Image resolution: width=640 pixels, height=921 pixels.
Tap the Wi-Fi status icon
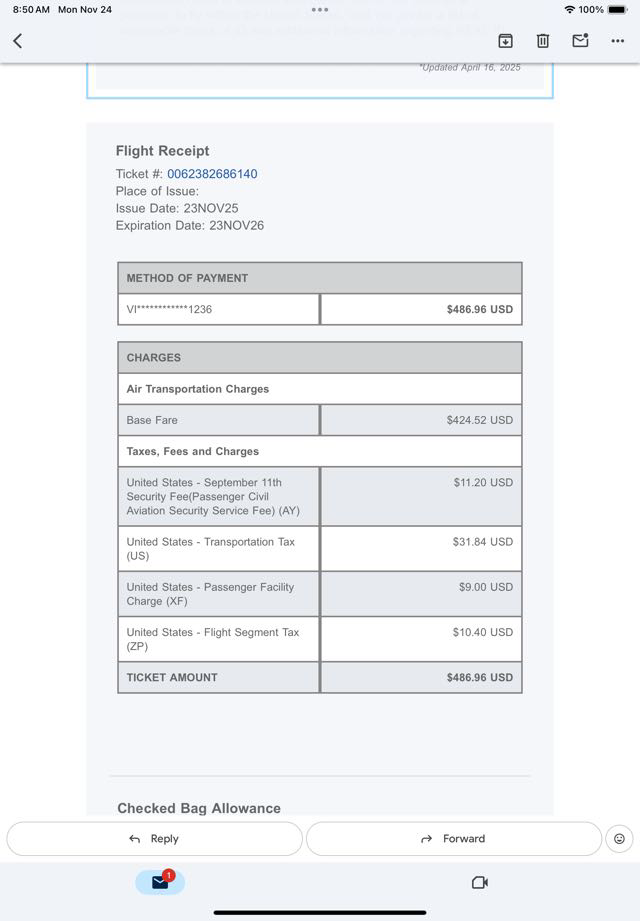point(569,9)
